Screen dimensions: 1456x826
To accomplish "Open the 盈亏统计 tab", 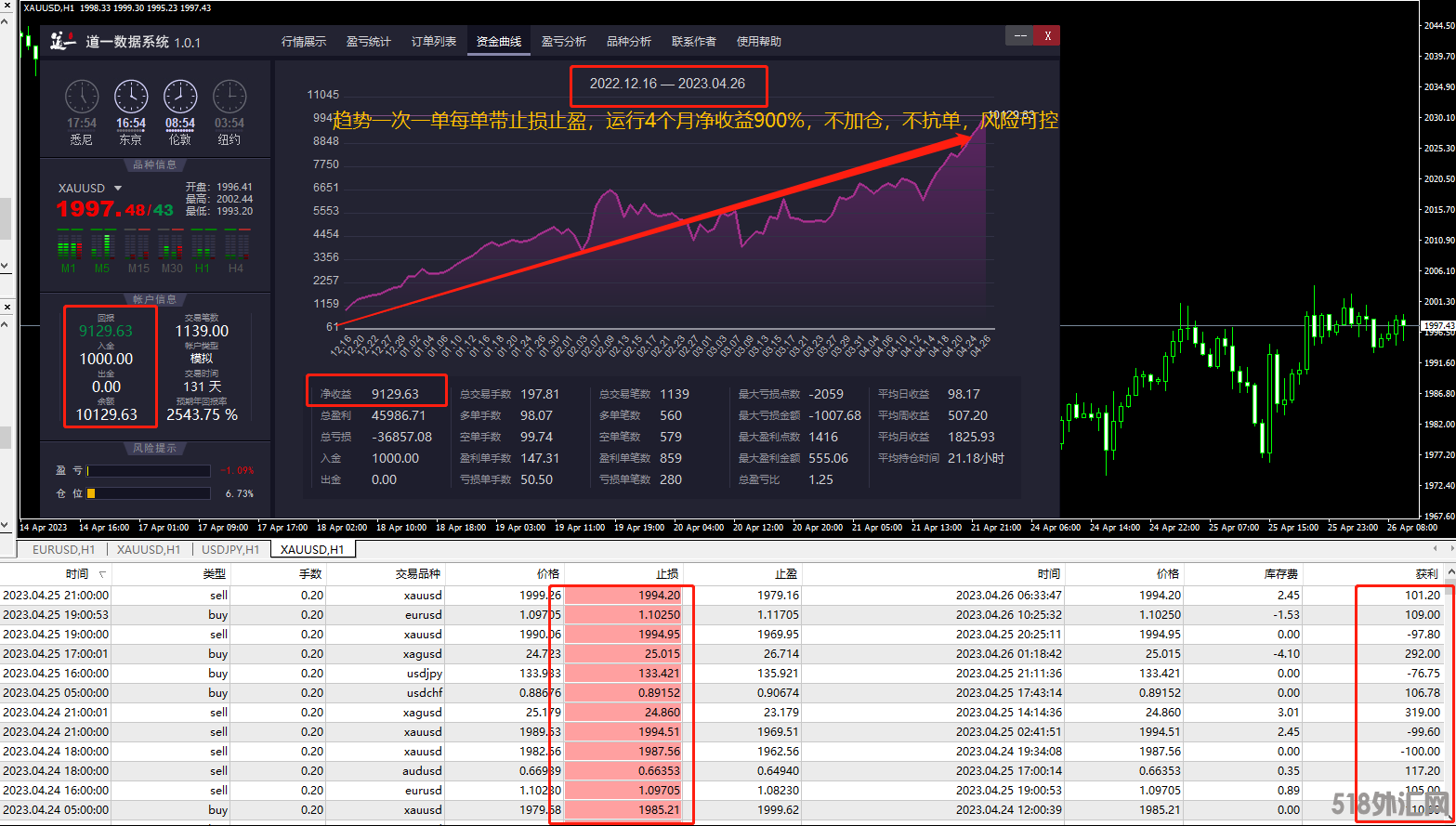I will coord(369,42).
